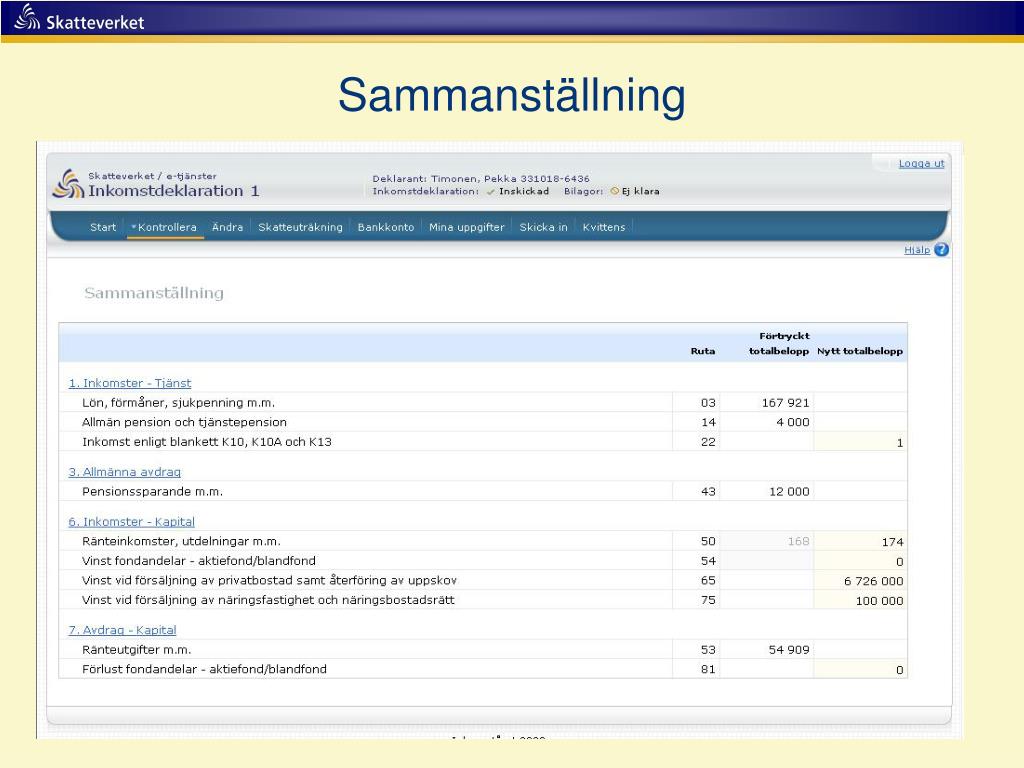Click new total field for ruta 54

(x=860, y=561)
